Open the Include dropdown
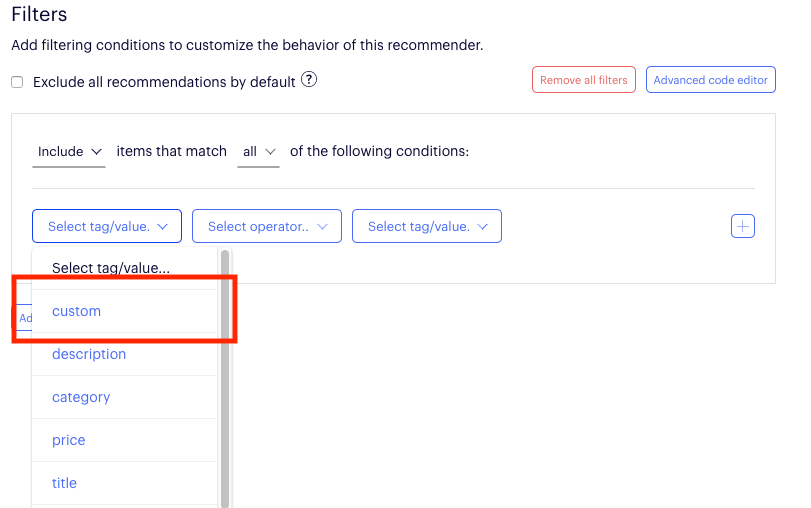The image size is (811, 508). click(x=69, y=152)
